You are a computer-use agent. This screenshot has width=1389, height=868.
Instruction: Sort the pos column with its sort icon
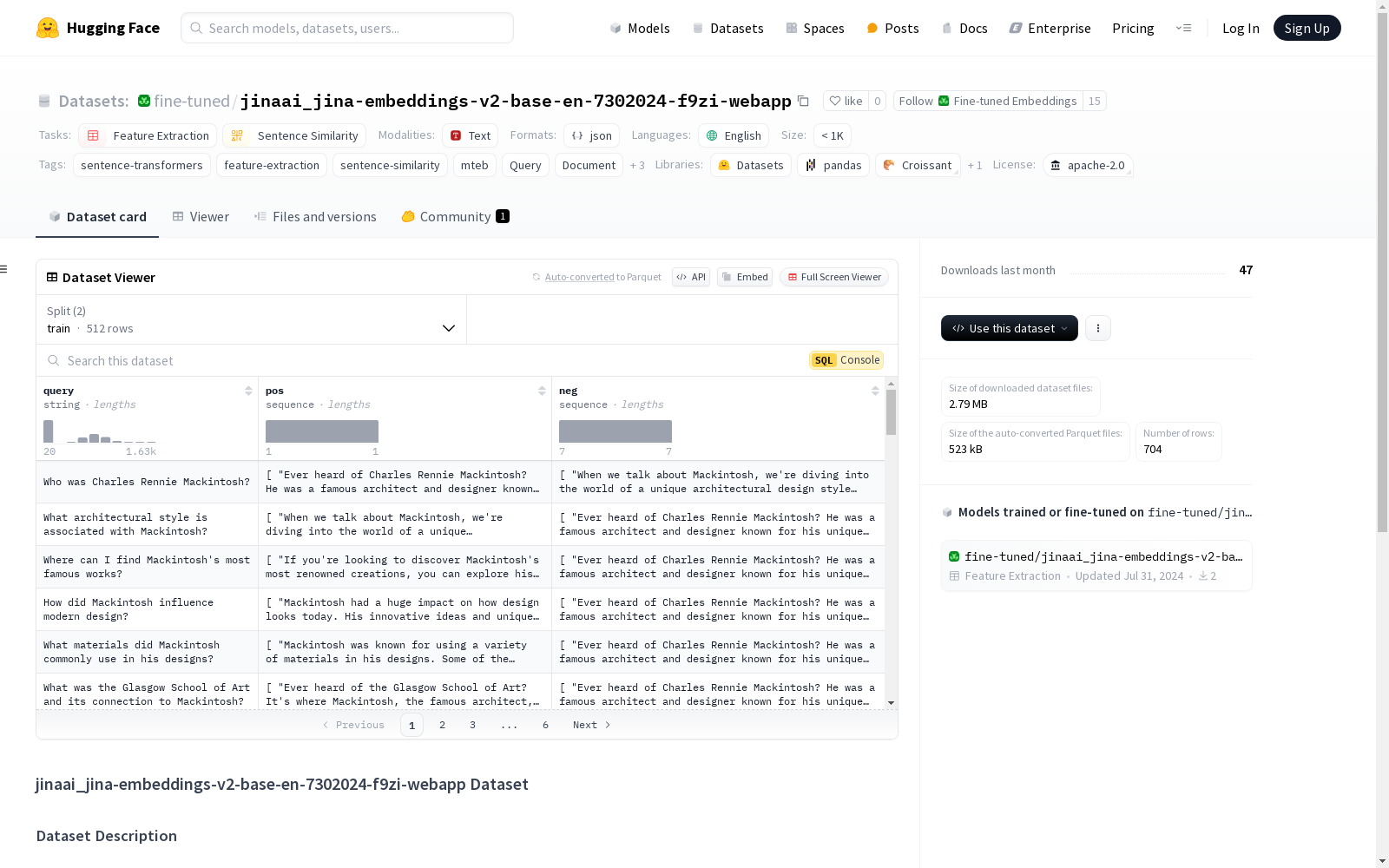tap(542, 391)
